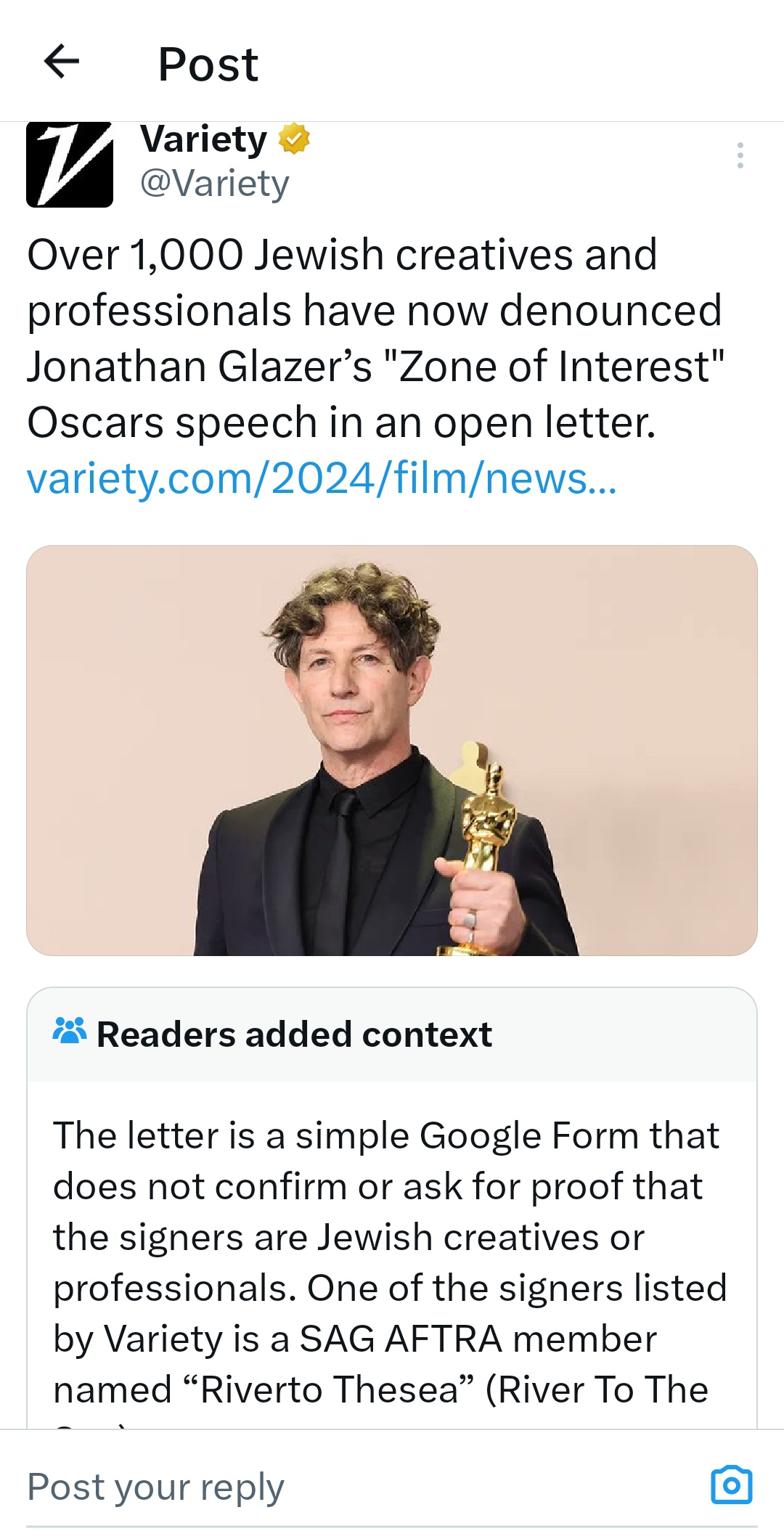Tap the "Zone of Interest" phrase in post
The height and width of the screenshot is (1539, 784).
coord(560,367)
